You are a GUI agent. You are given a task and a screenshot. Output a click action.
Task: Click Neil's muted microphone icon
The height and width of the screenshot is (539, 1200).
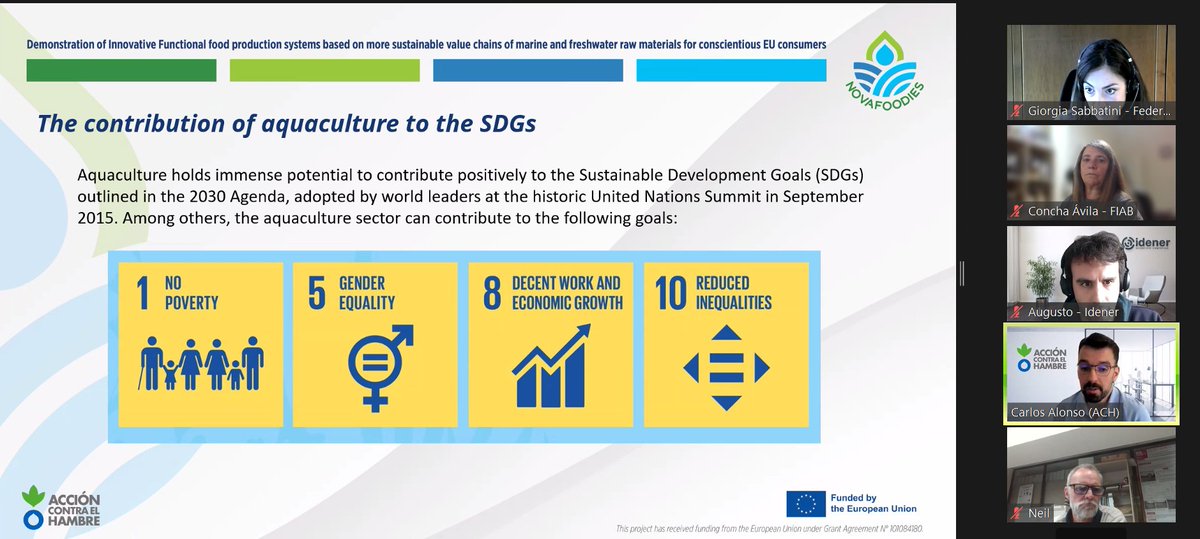pos(1018,513)
